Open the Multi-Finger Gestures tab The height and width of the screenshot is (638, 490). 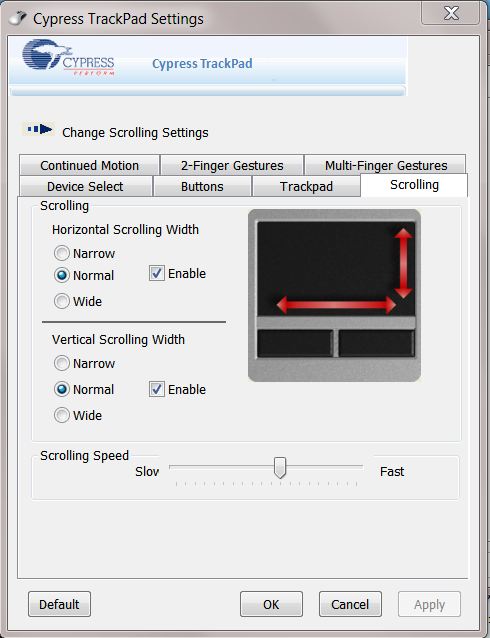[385, 165]
